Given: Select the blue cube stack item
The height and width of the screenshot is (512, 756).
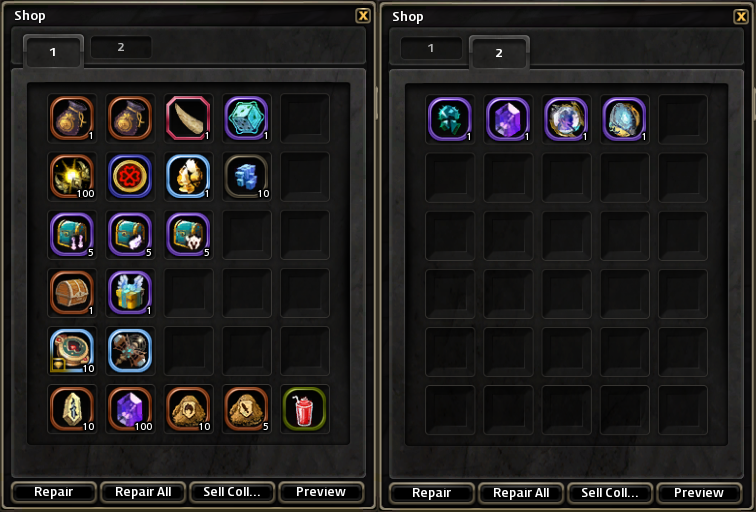Looking at the screenshot, I should (246, 176).
